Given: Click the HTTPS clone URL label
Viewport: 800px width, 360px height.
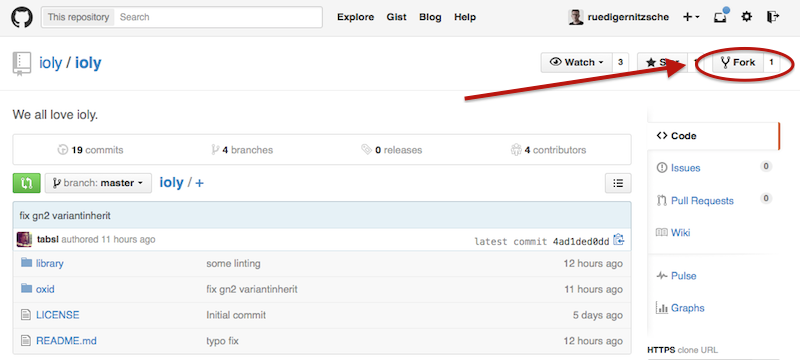Looking at the screenshot, I should [682, 350].
